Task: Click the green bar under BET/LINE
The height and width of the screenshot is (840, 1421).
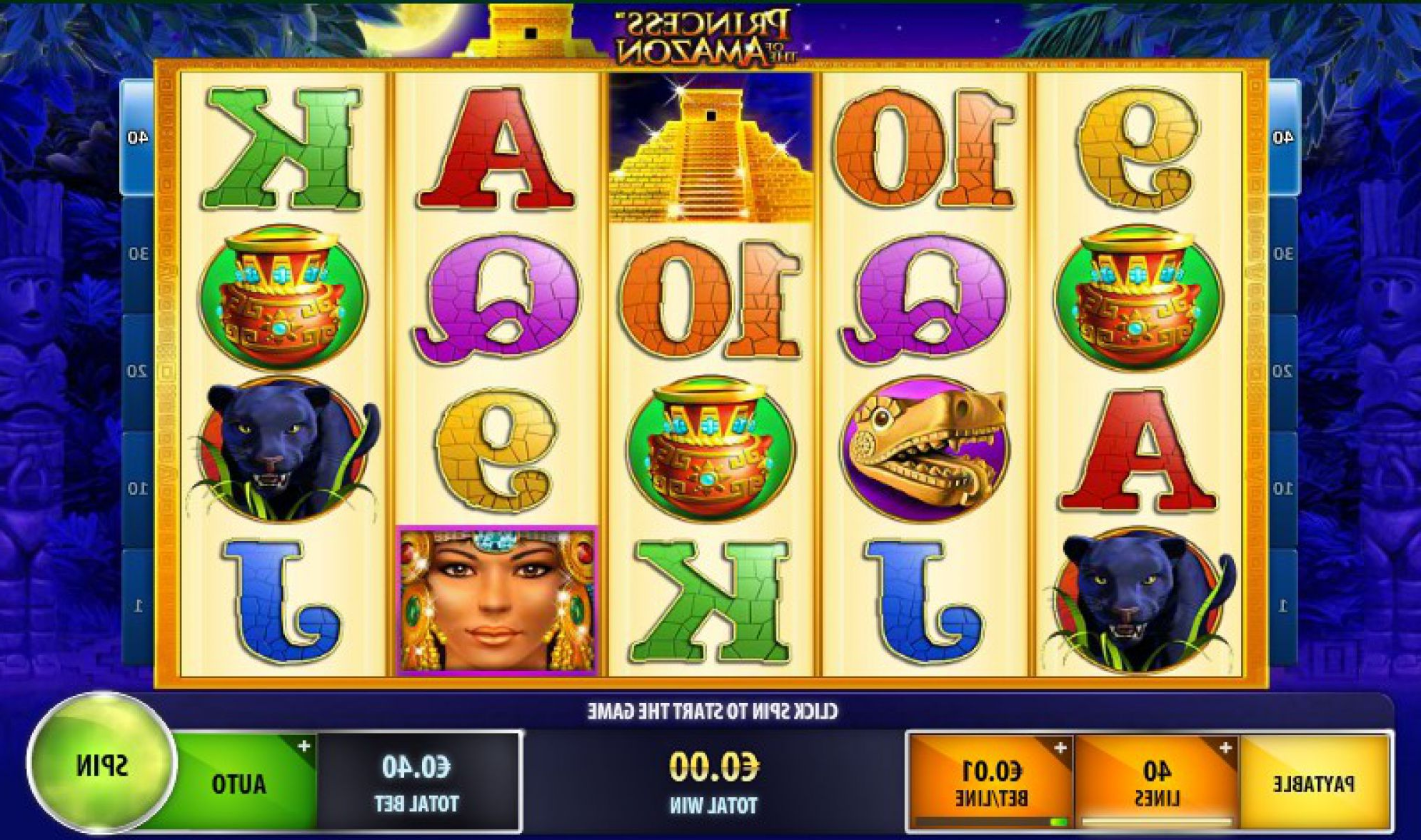Action: [x=1059, y=822]
